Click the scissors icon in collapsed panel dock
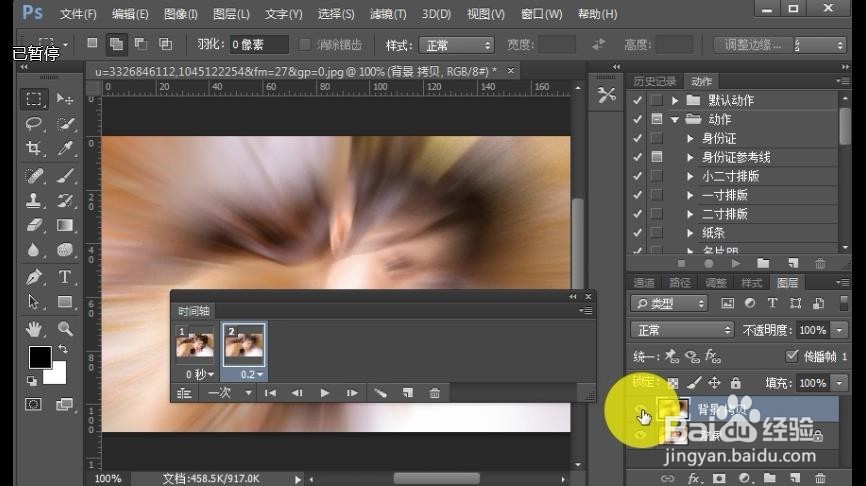This screenshot has width=866, height=486. 606,94
